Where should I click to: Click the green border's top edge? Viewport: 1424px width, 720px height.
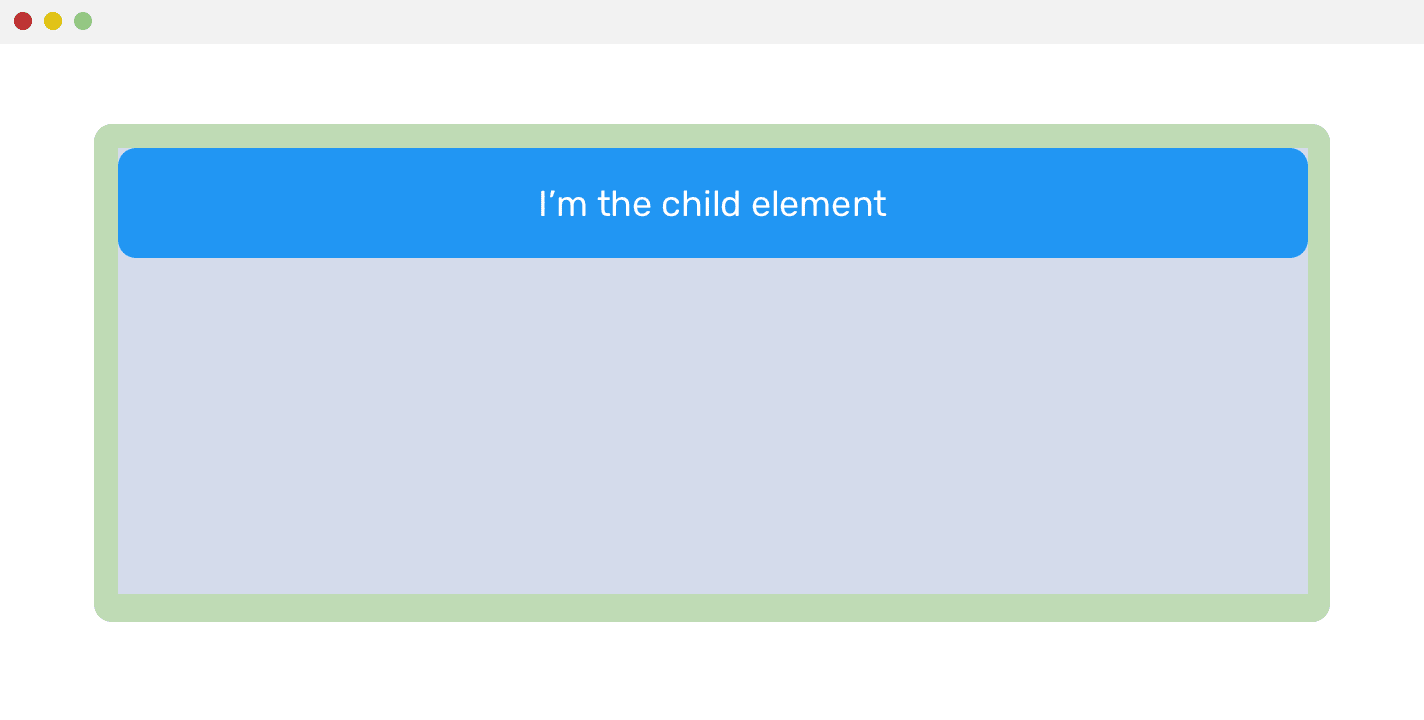click(712, 136)
